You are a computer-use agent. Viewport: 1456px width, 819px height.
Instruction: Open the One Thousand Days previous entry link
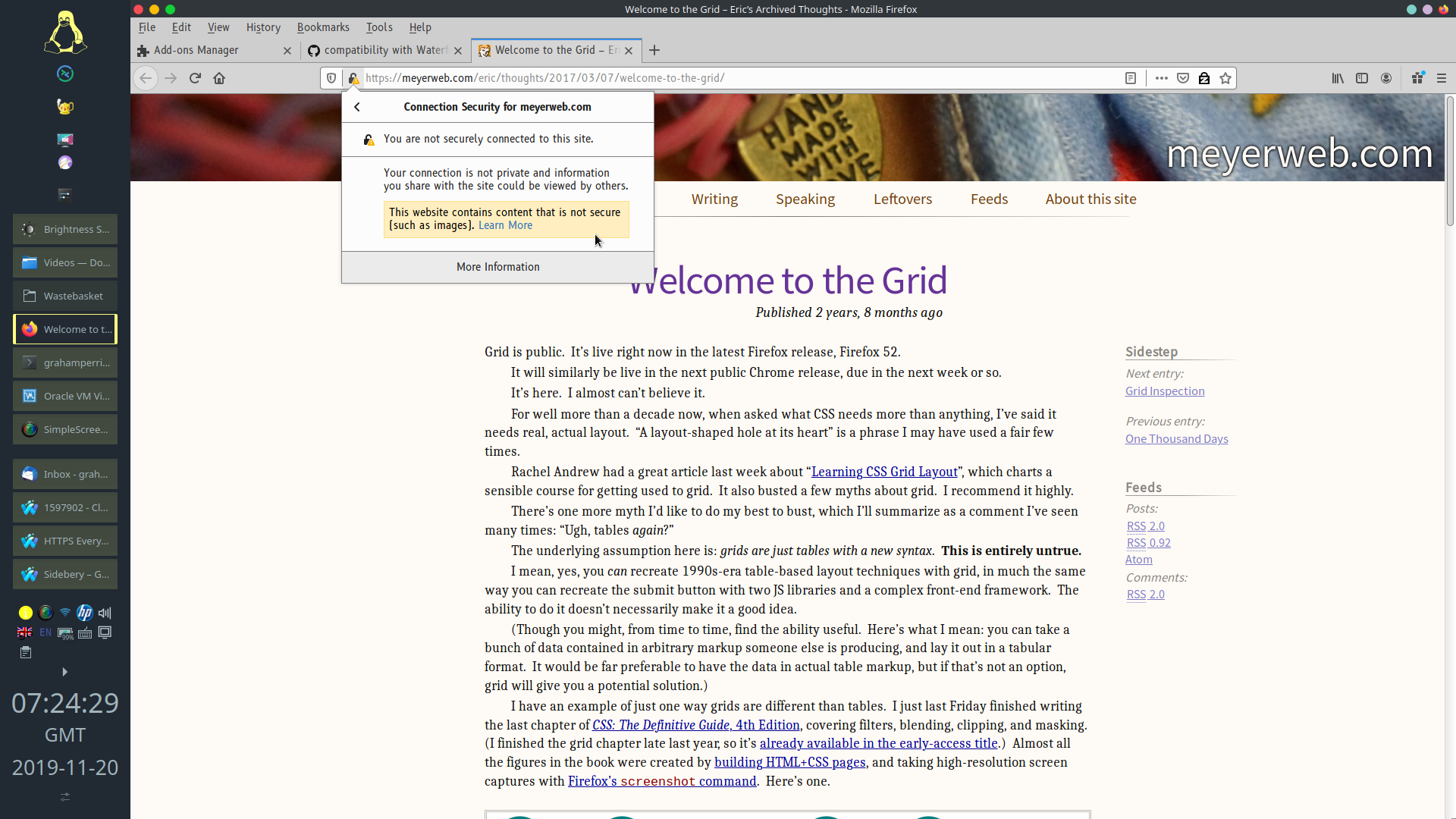pyautogui.click(x=1177, y=439)
